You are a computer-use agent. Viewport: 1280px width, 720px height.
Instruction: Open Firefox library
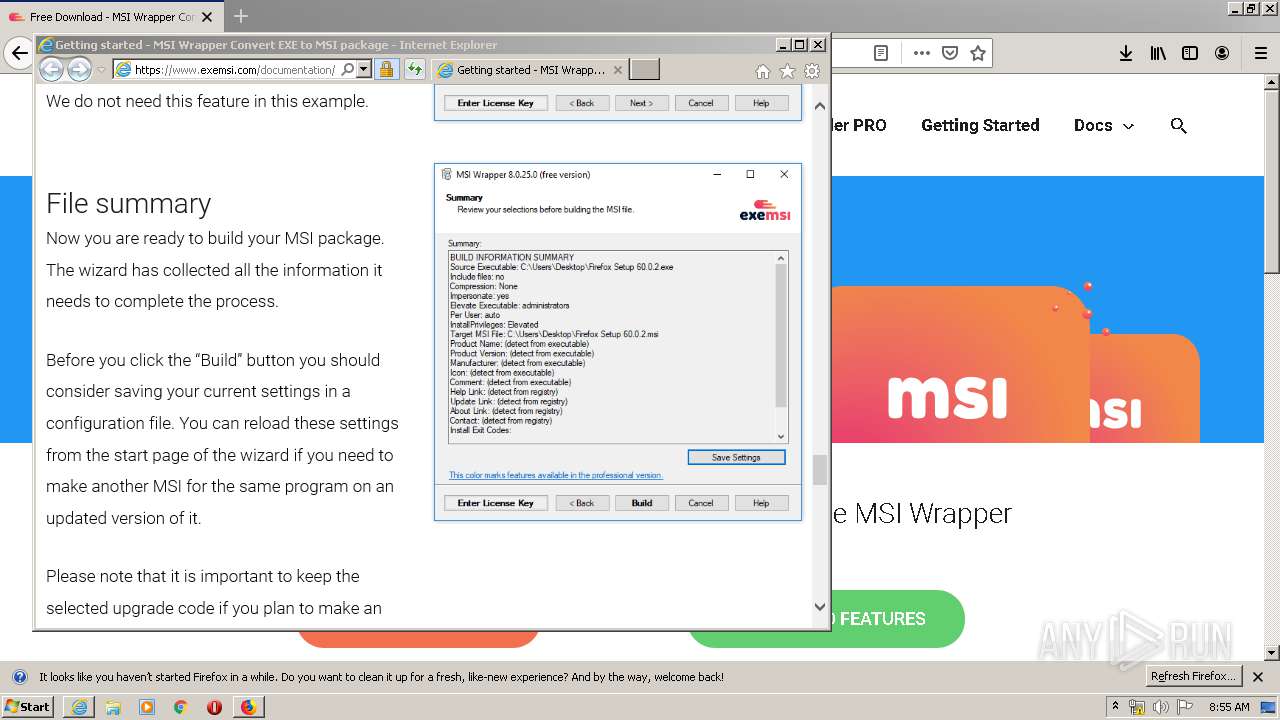1158,53
